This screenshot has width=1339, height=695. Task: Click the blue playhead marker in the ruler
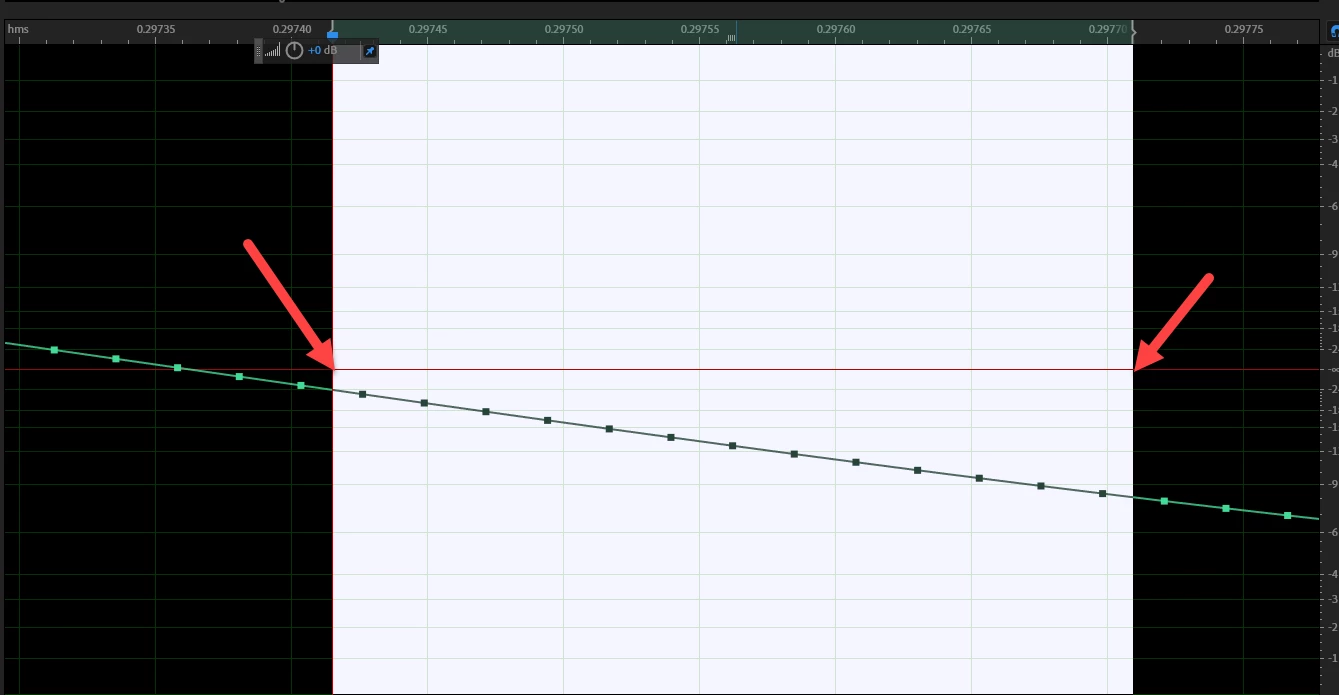pyautogui.click(x=332, y=34)
